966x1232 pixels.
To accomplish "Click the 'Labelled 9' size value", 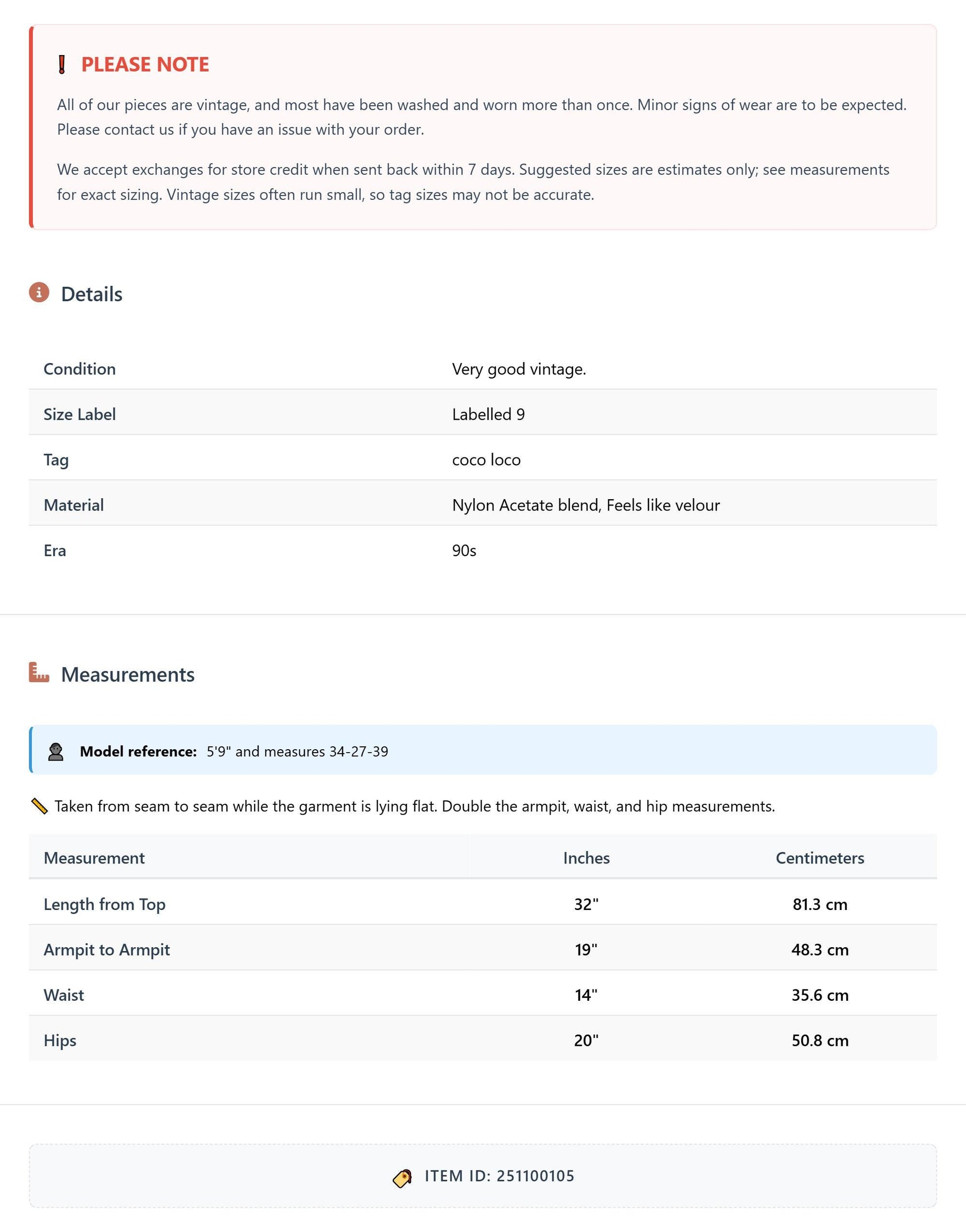I will pos(488,414).
